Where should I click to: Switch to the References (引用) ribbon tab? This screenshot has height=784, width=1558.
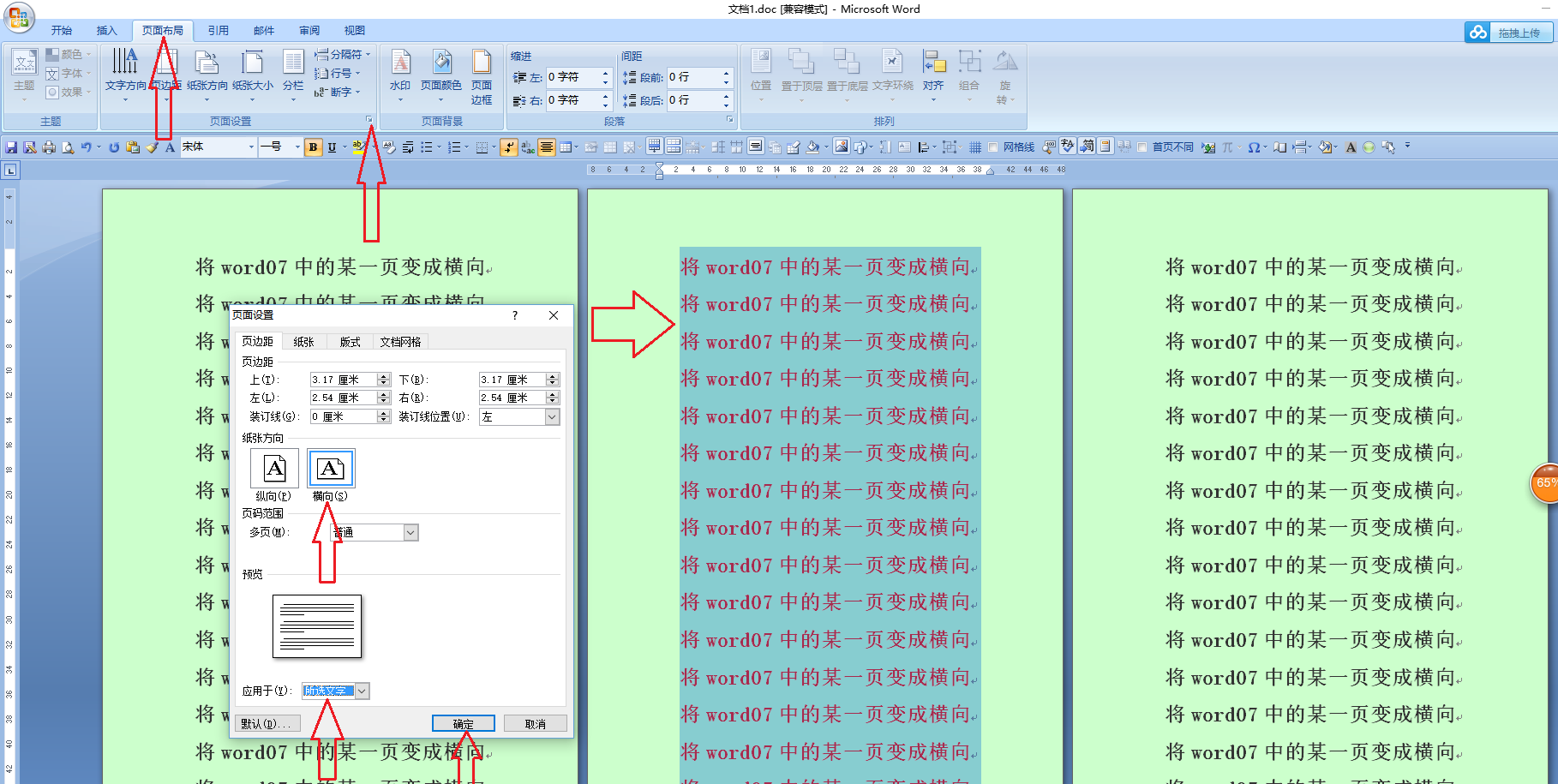pyautogui.click(x=219, y=31)
